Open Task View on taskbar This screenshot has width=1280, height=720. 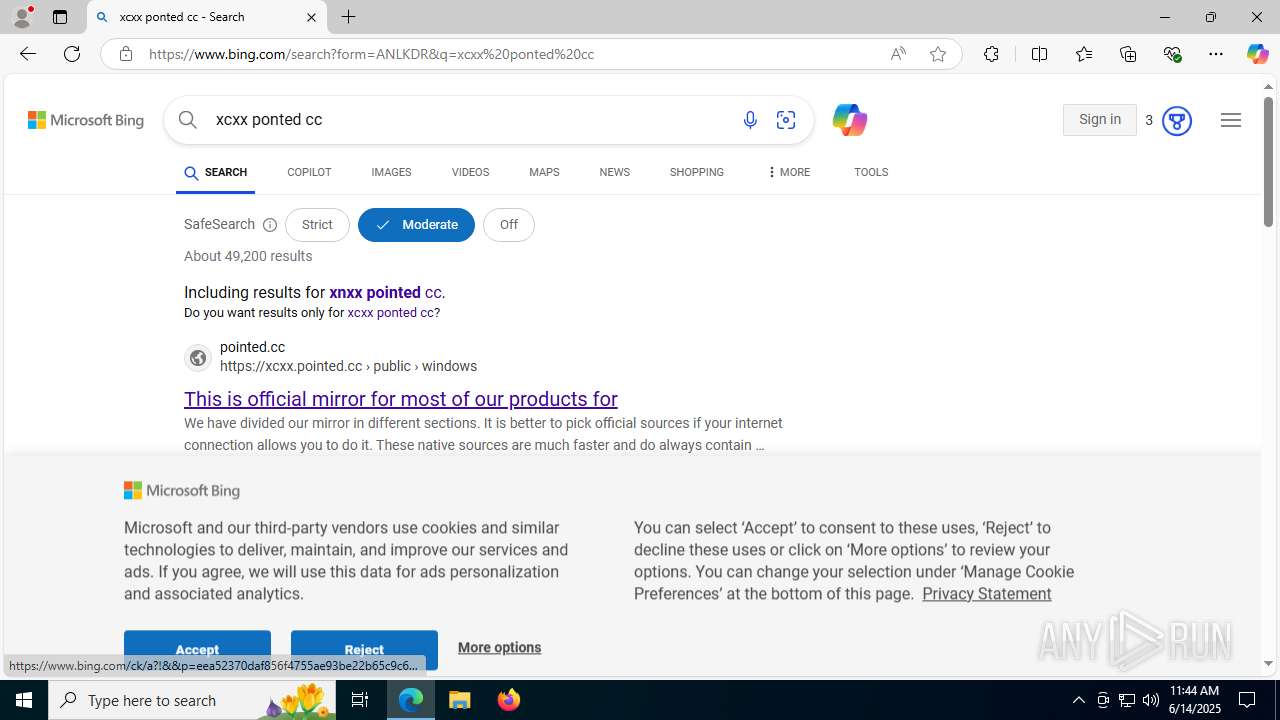pyautogui.click(x=360, y=700)
